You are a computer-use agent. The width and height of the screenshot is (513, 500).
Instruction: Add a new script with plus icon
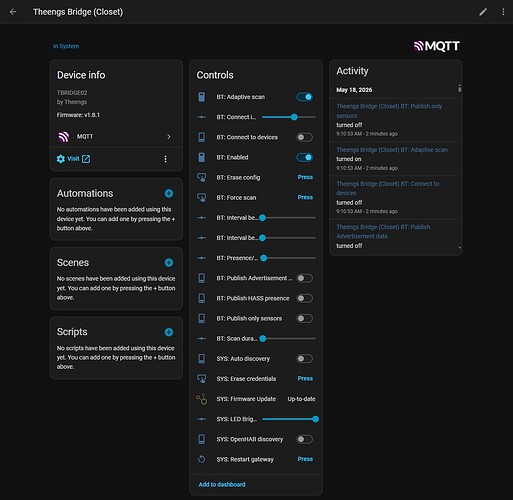click(169, 332)
